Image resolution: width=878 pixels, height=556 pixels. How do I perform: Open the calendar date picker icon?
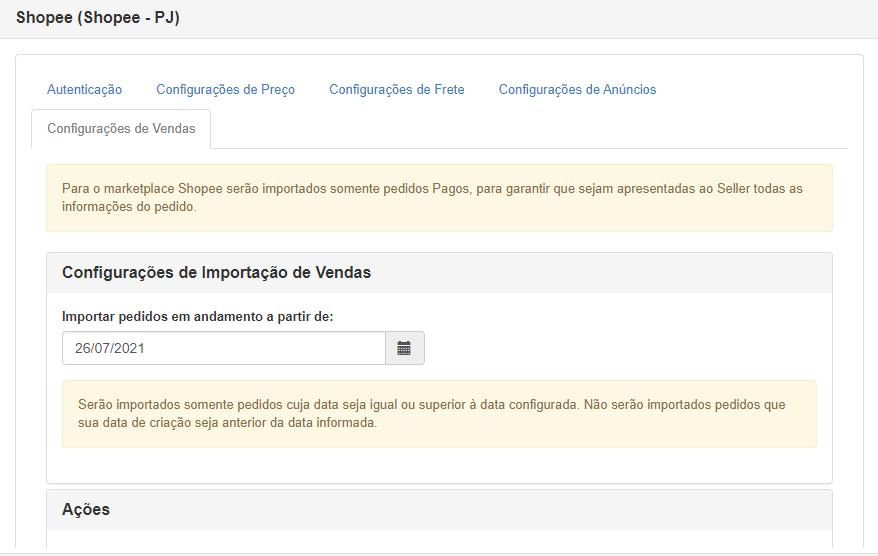pos(404,348)
